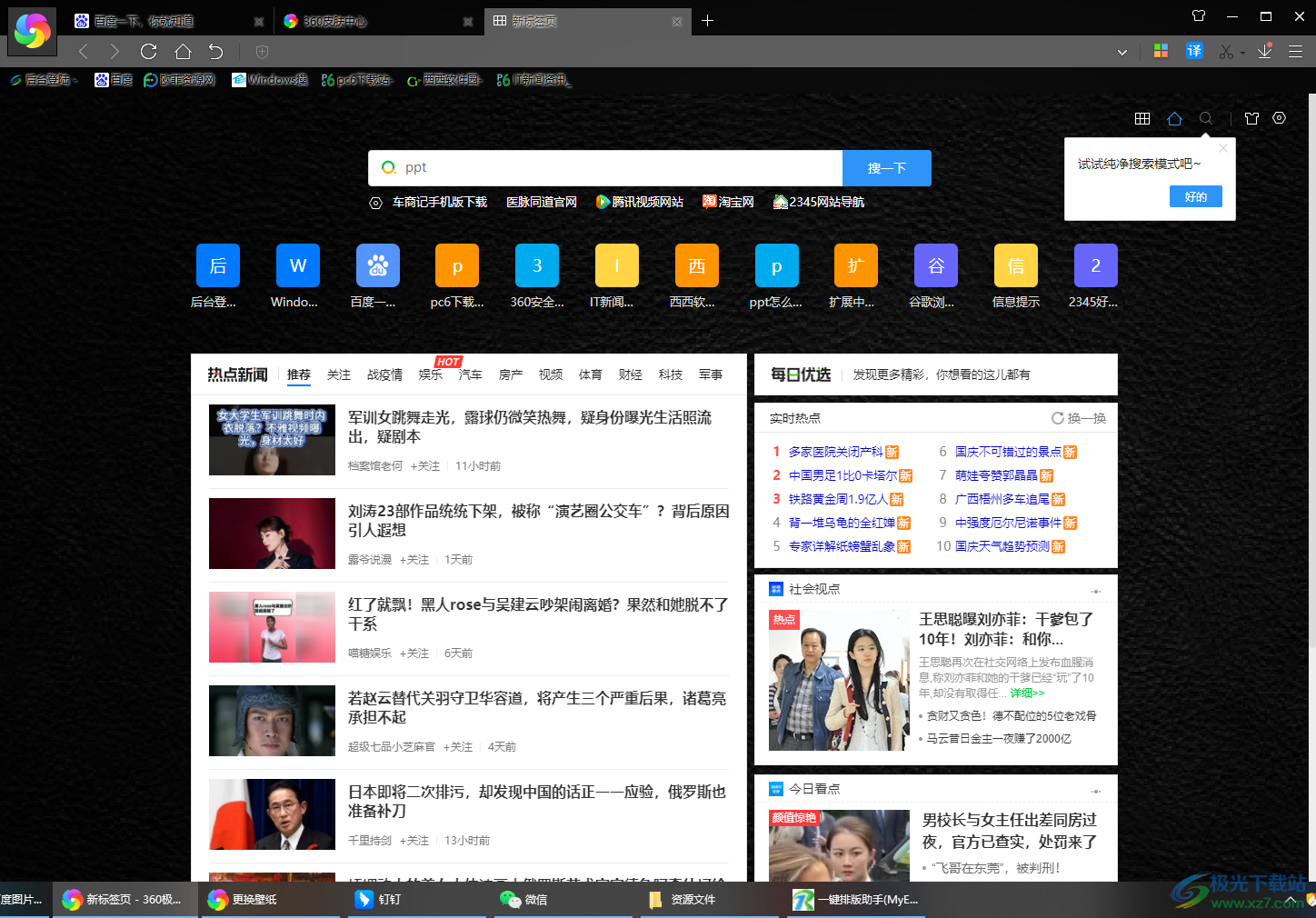The image size is (1316, 918).
Task: Select the 推荐 news tab
Action: pos(299,374)
